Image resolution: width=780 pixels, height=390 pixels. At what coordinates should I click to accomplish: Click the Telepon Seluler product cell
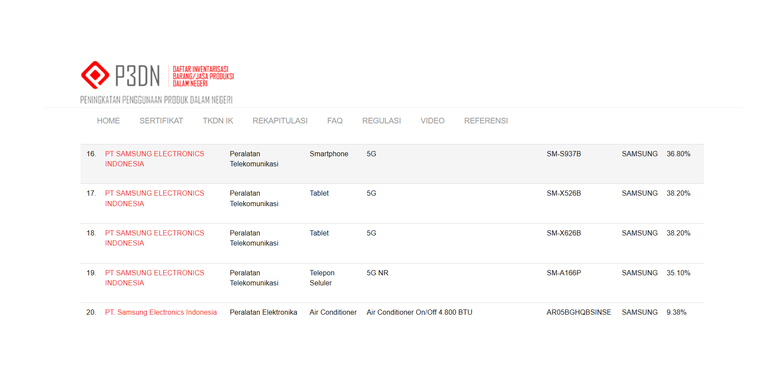322,278
